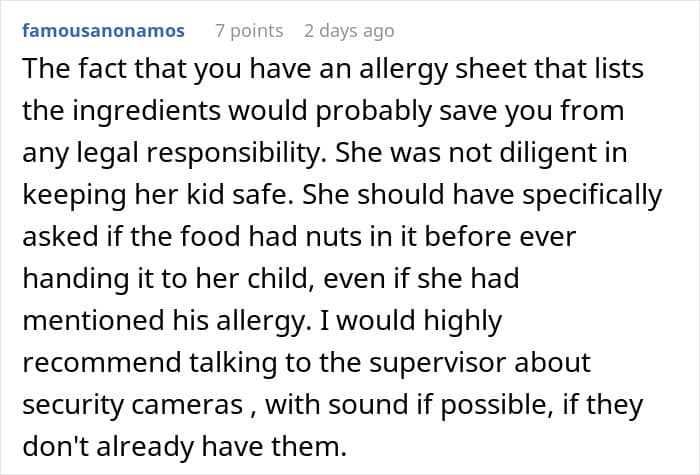Click the "7 points" score label

250,31
